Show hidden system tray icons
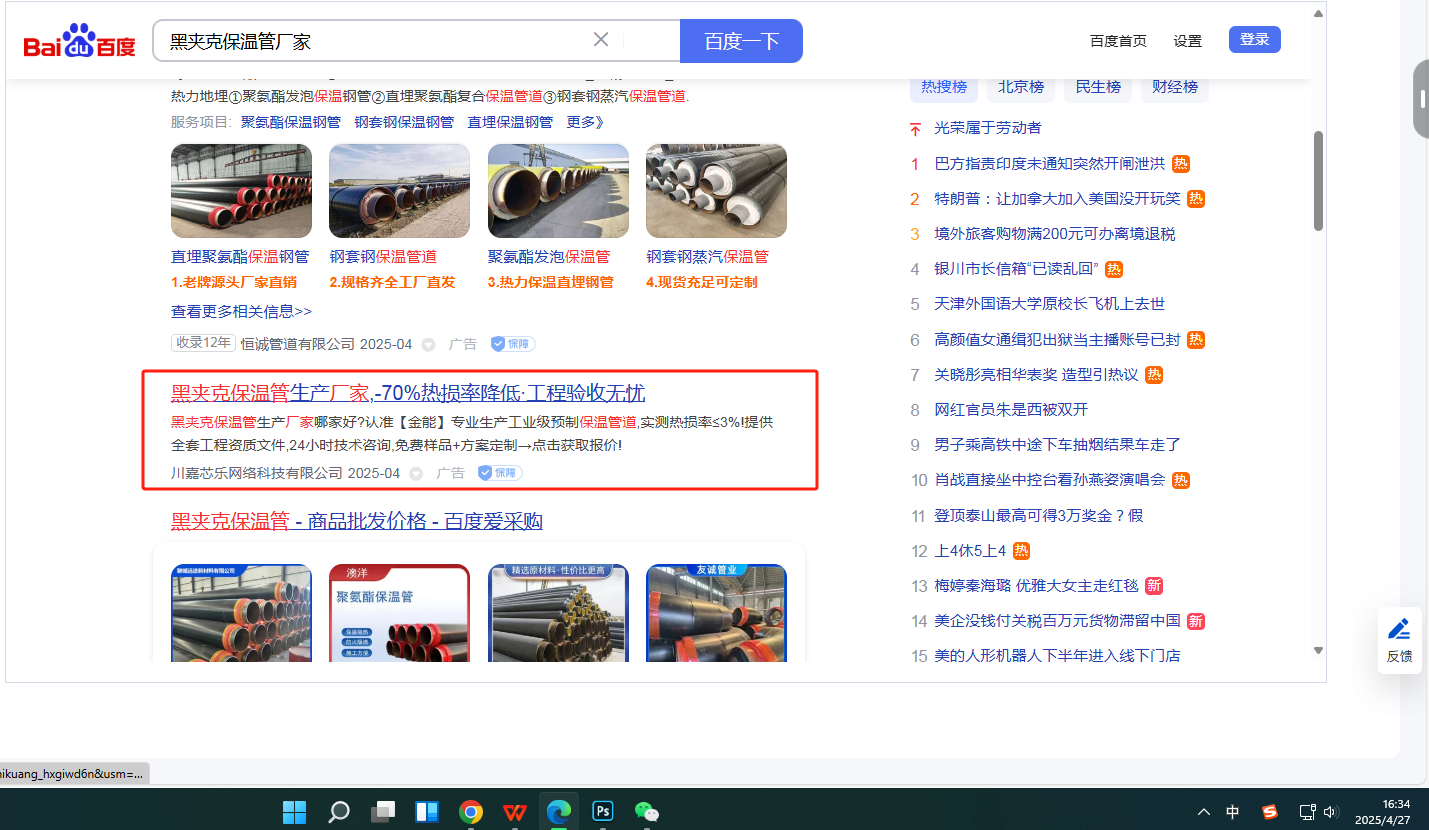This screenshot has width=1429, height=830. (1204, 811)
